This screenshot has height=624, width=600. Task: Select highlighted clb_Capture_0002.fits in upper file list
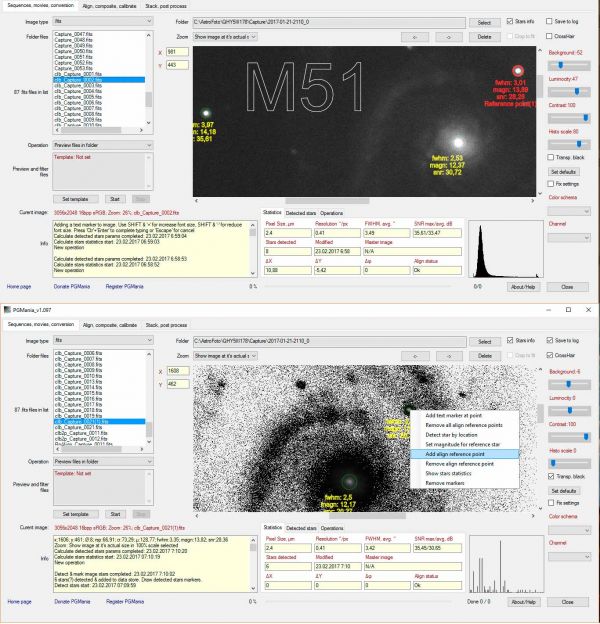point(99,80)
